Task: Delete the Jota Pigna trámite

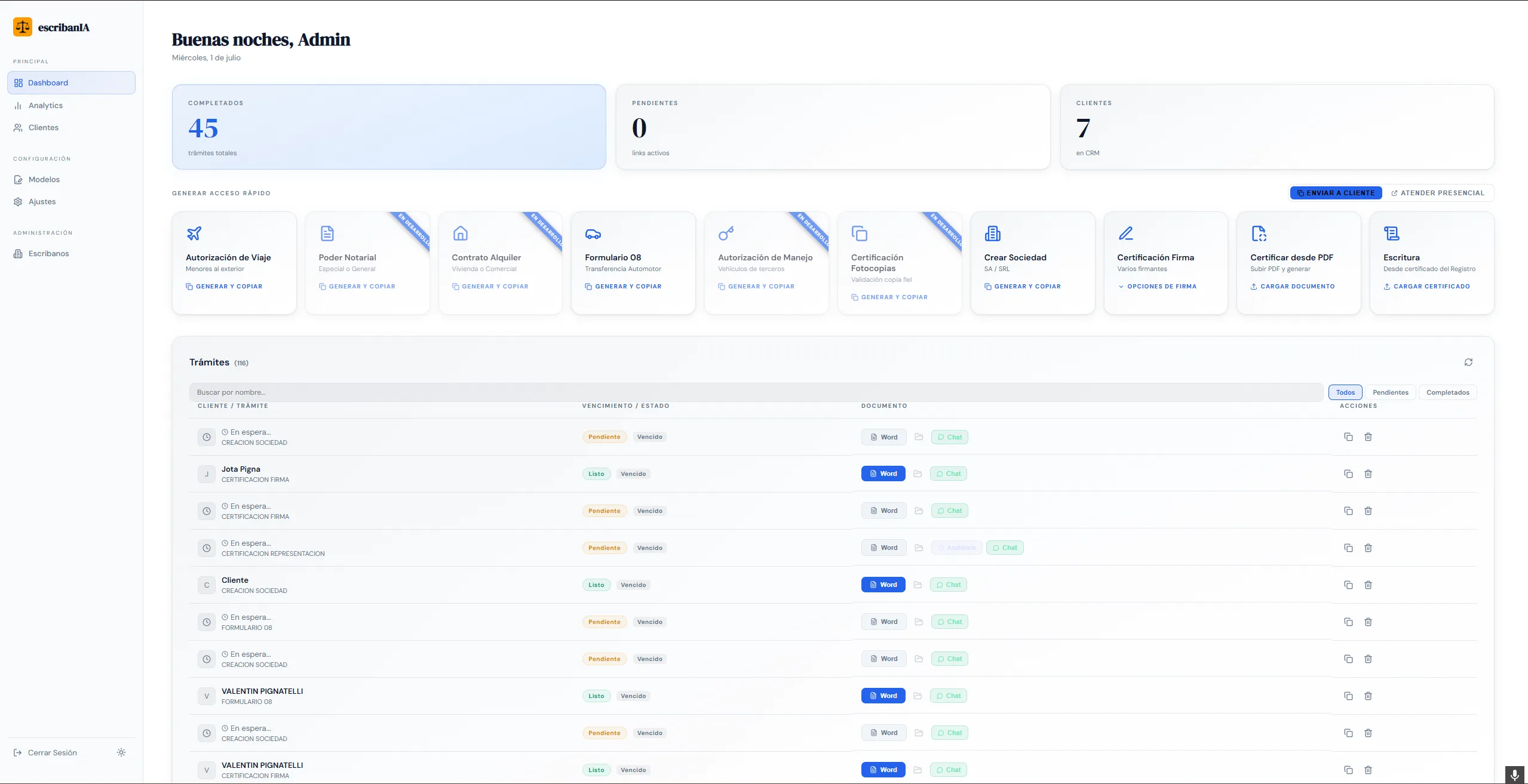Action: [1368, 474]
